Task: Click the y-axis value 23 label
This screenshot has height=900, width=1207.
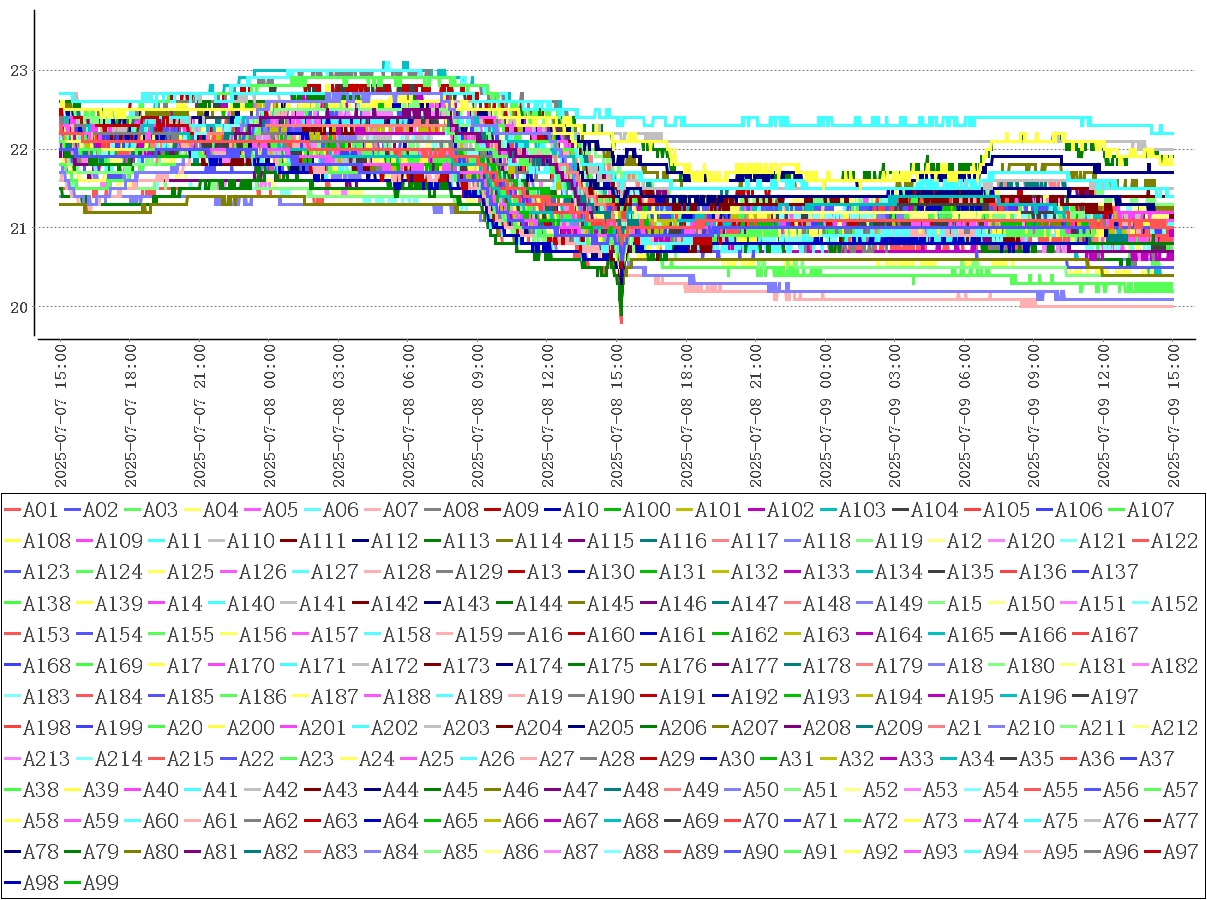Action: pyautogui.click(x=18, y=71)
